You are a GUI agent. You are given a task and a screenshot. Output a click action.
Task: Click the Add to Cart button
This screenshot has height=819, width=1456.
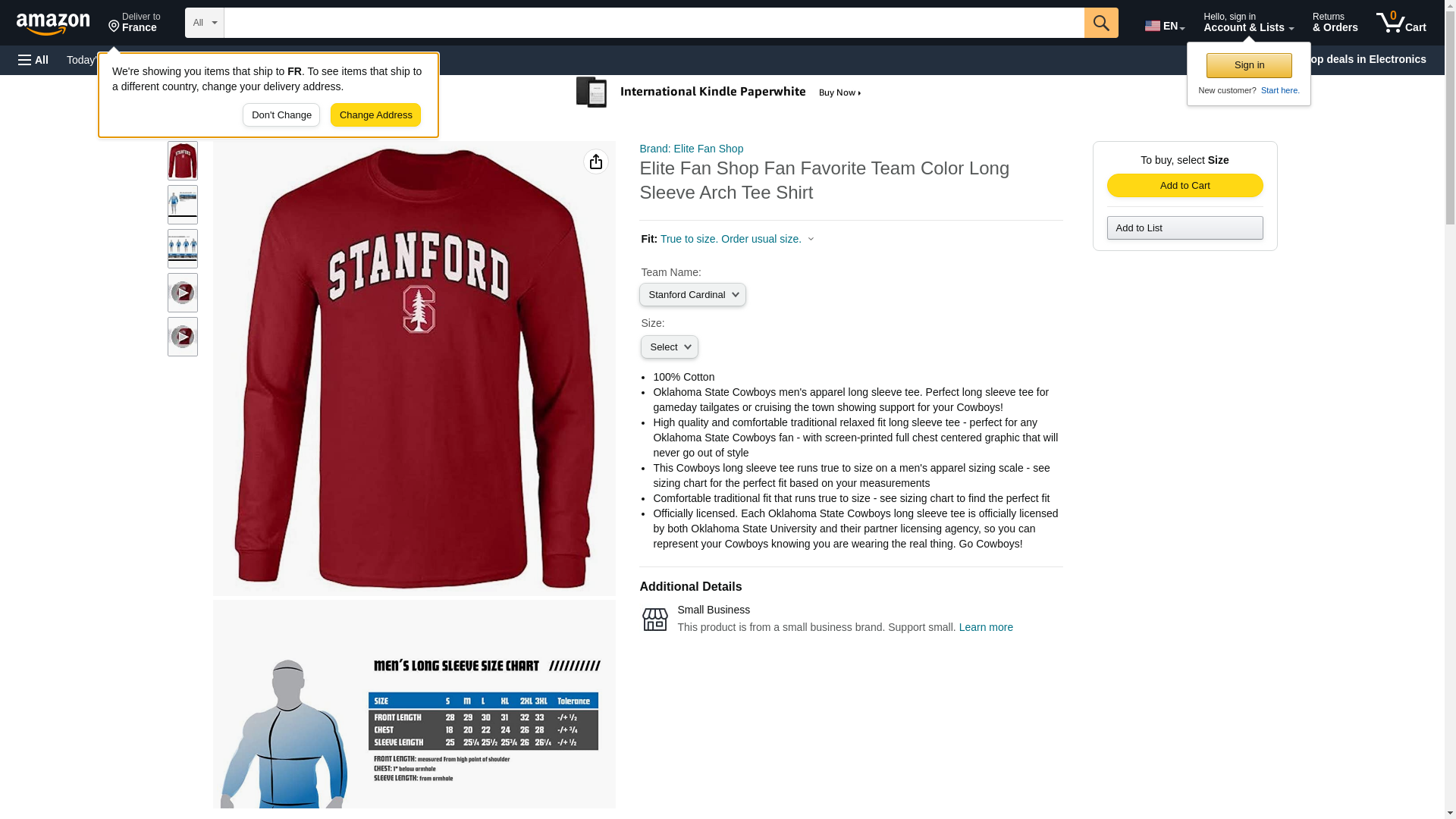pos(1185,186)
